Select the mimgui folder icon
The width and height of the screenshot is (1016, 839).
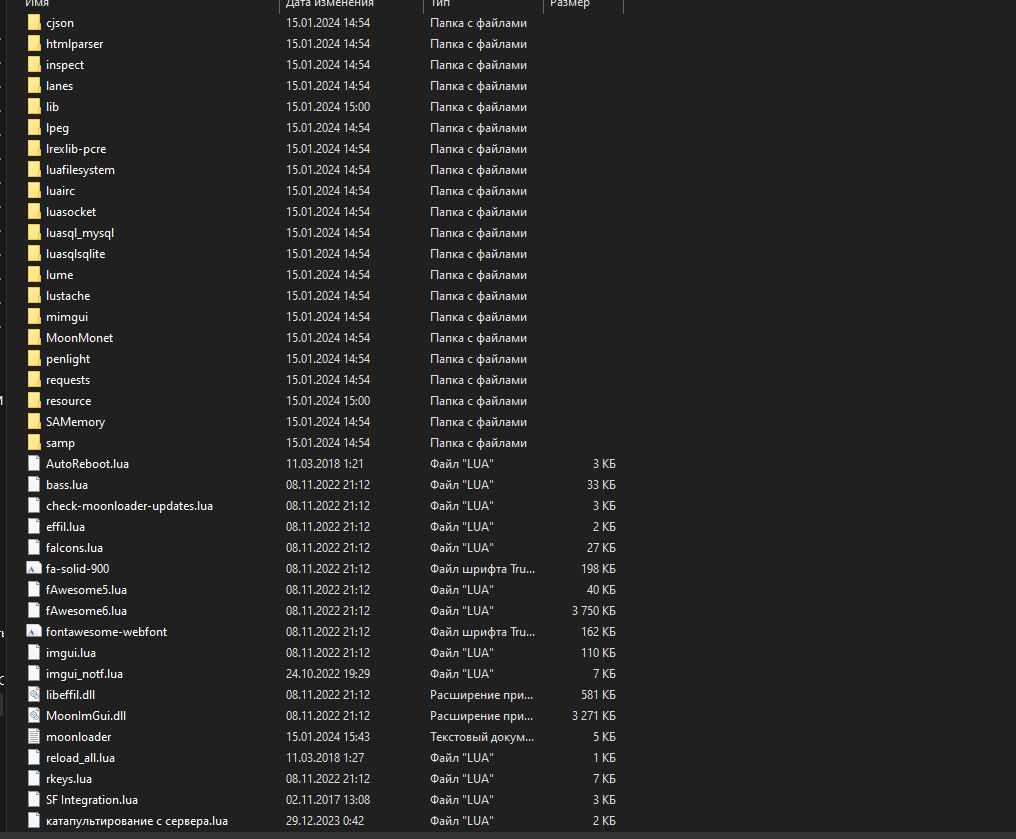(35, 317)
